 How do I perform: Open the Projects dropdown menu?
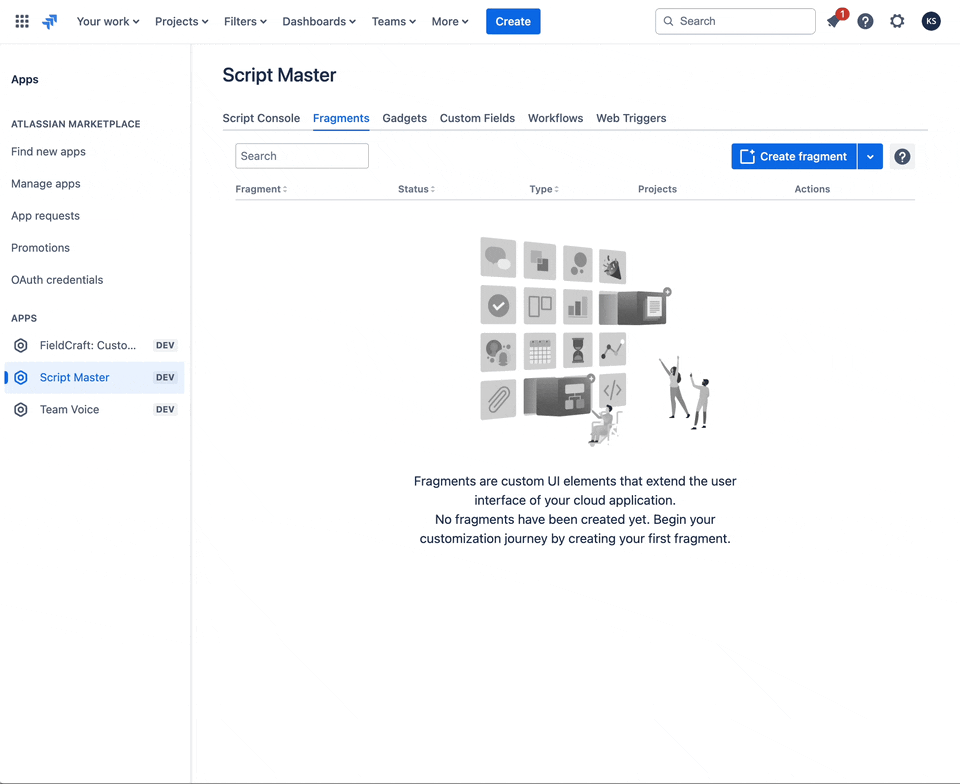click(x=182, y=21)
